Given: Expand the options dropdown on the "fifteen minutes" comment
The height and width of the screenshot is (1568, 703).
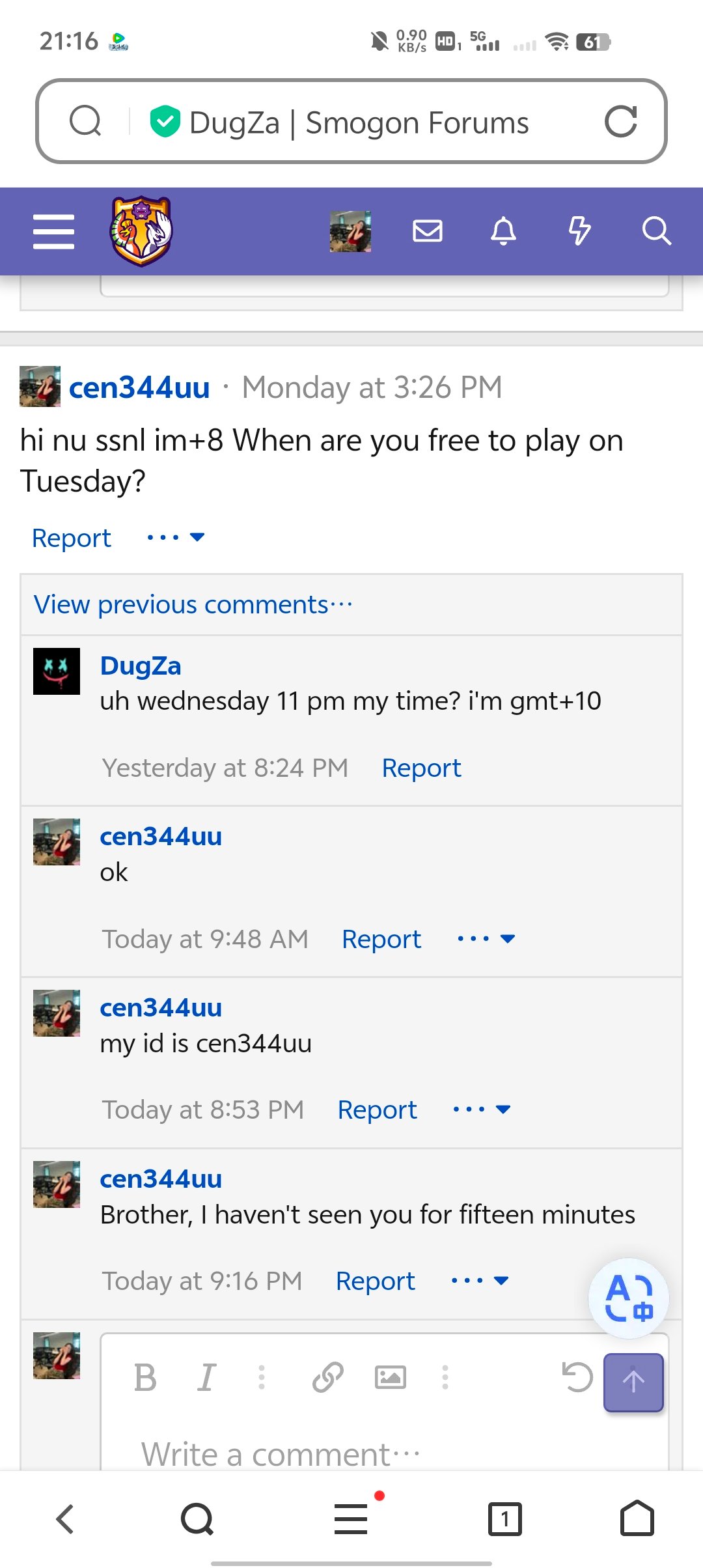Looking at the screenshot, I should pos(480,1280).
